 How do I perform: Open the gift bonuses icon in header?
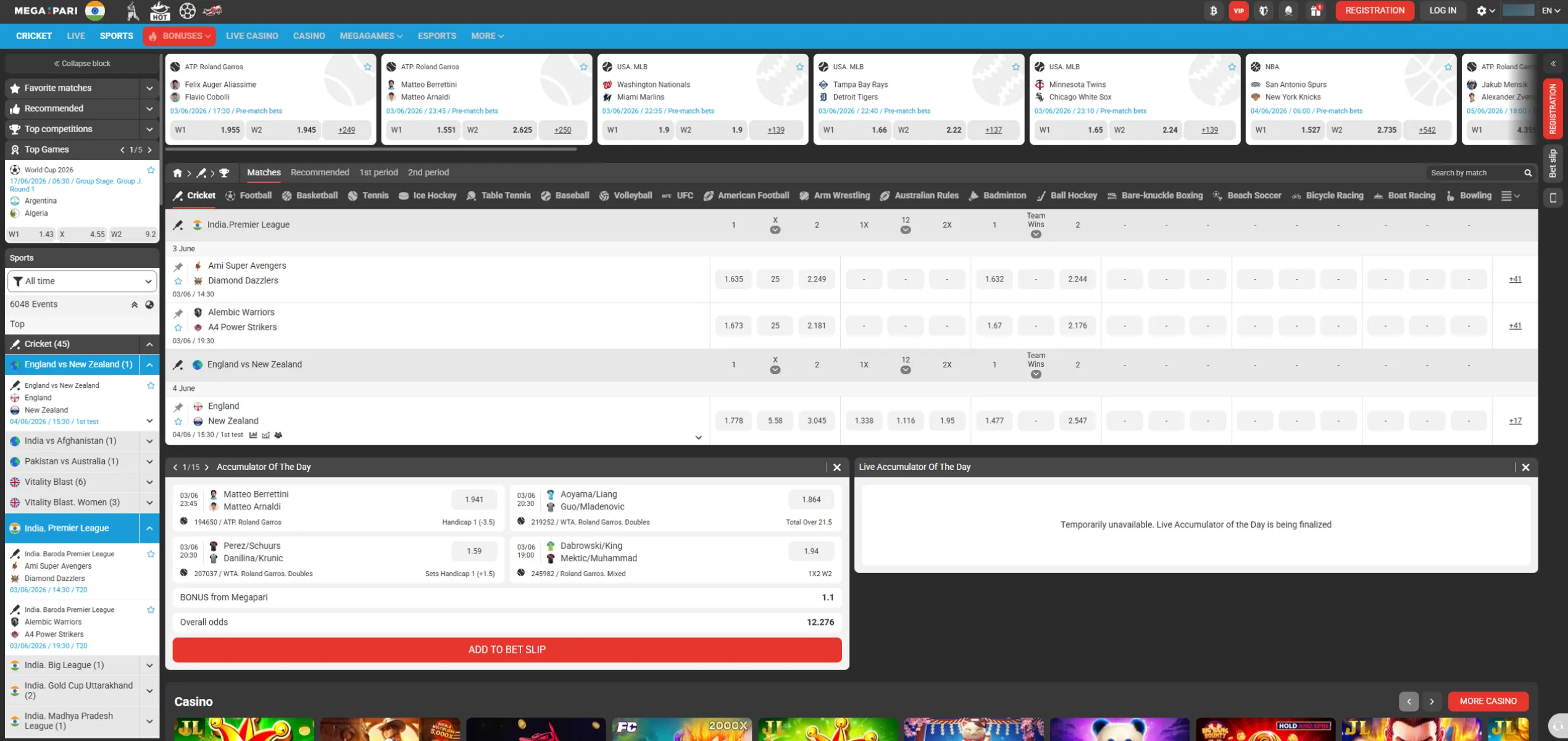click(x=1316, y=10)
